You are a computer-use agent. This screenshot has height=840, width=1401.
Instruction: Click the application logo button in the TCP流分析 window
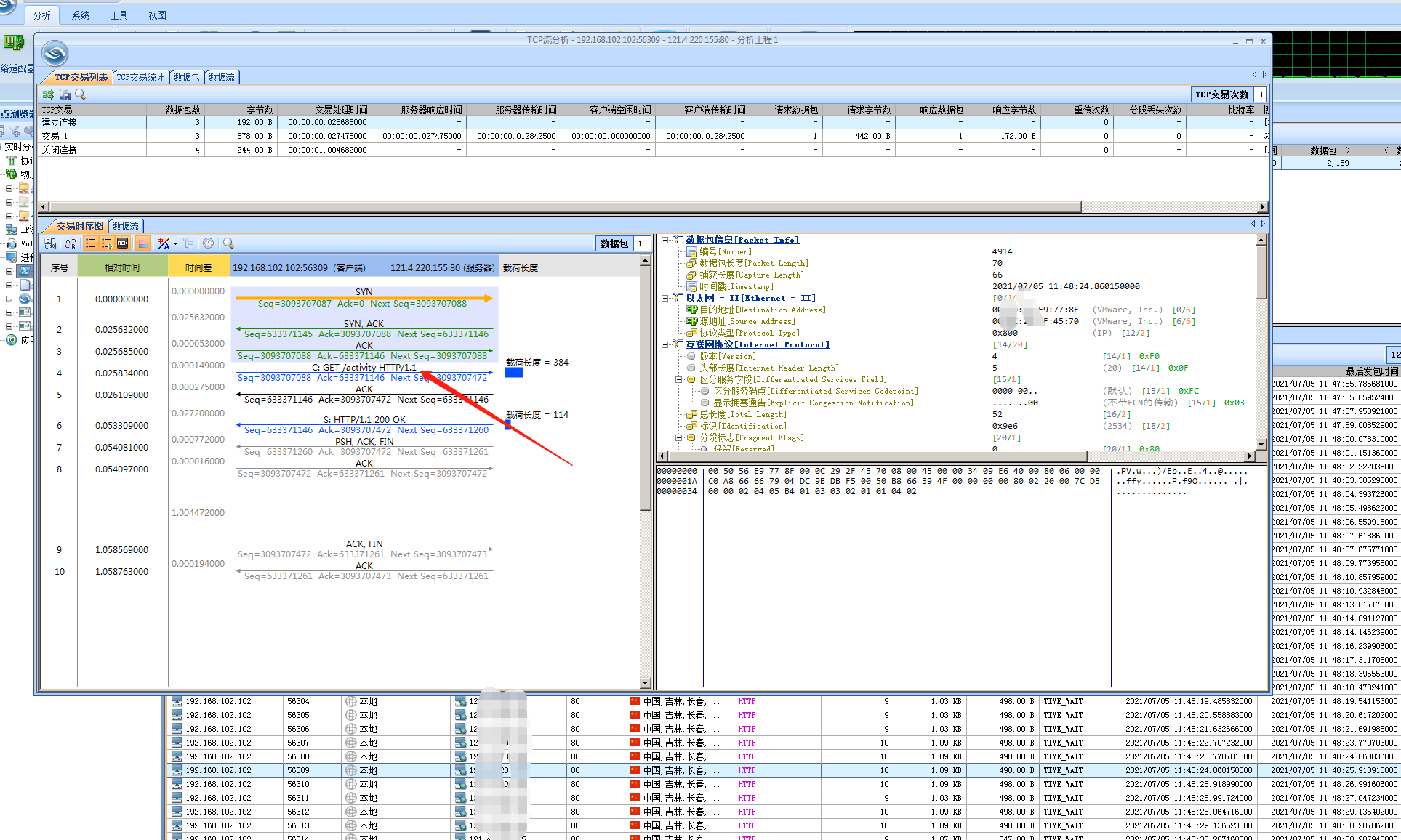tap(55, 54)
